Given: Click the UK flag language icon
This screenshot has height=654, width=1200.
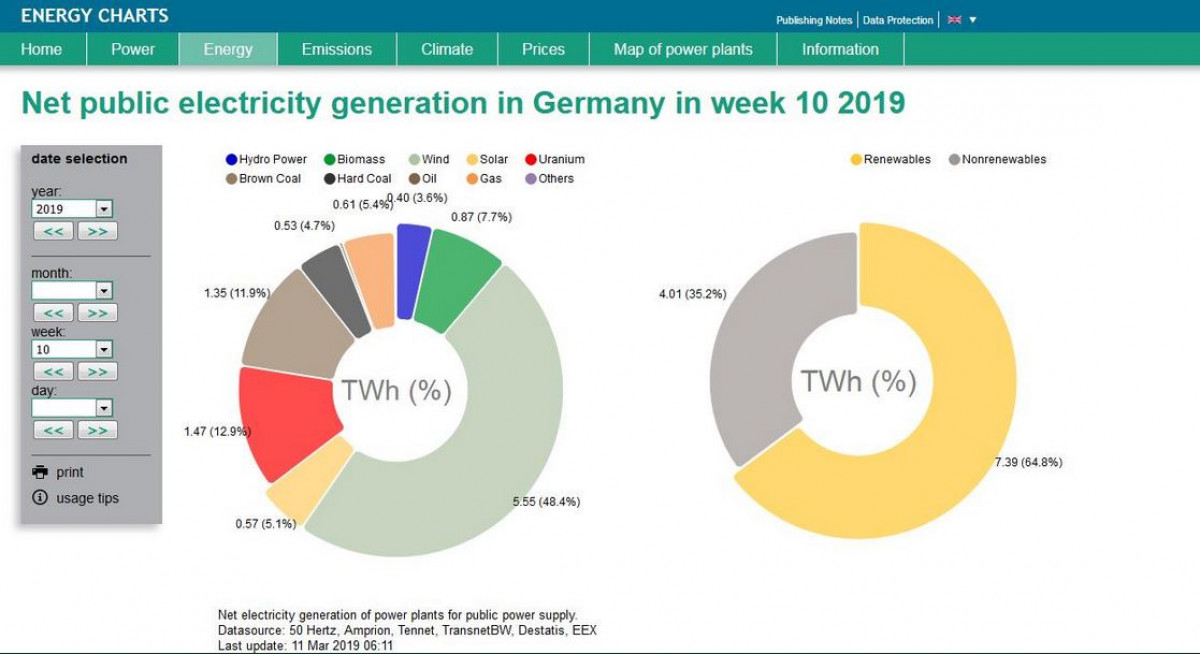Looking at the screenshot, I should (x=954, y=20).
